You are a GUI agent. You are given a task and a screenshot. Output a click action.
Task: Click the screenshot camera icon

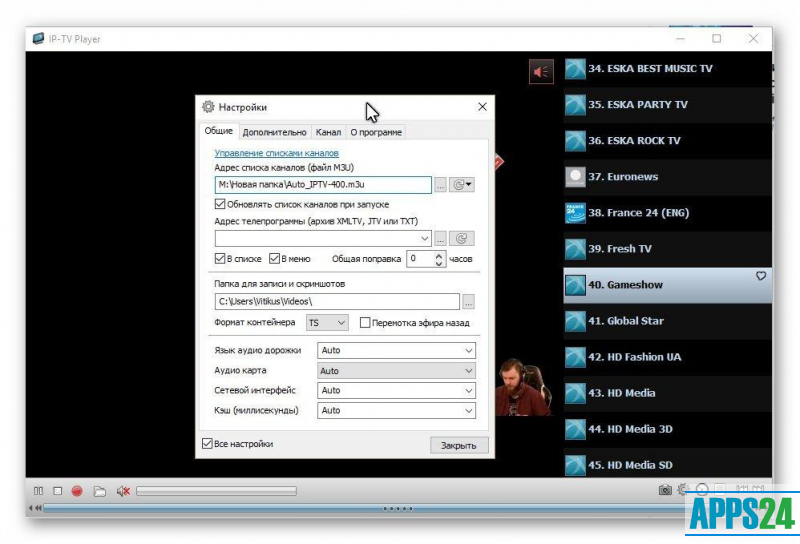(665, 490)
